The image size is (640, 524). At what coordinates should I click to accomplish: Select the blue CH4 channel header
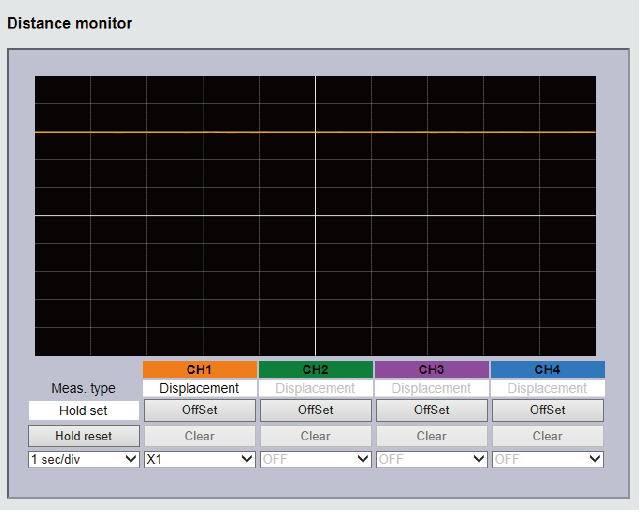[547, 370]
